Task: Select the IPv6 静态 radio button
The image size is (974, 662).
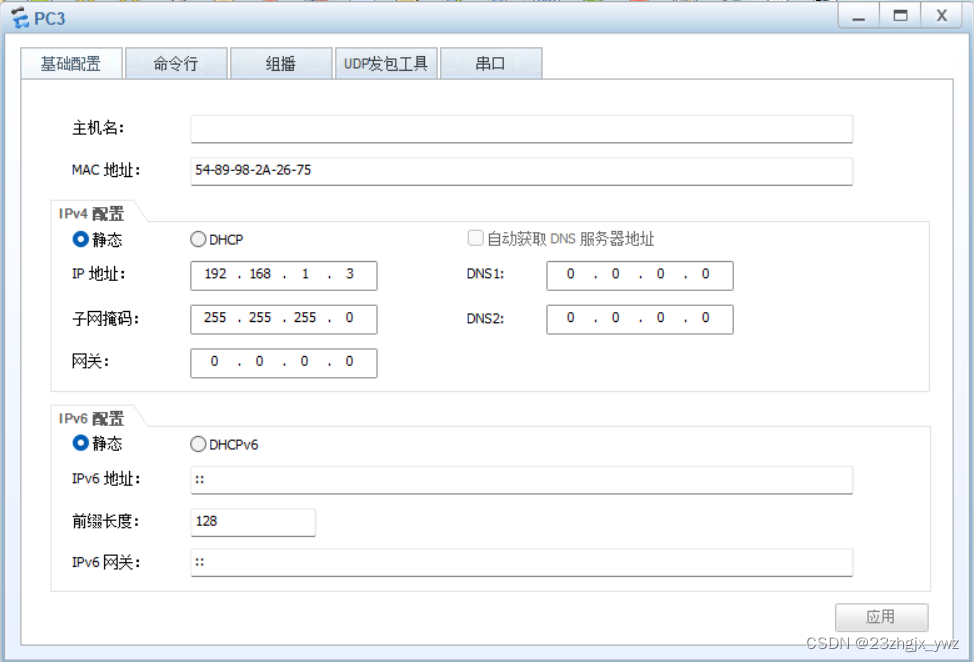Action: click(x=80, y=443)
